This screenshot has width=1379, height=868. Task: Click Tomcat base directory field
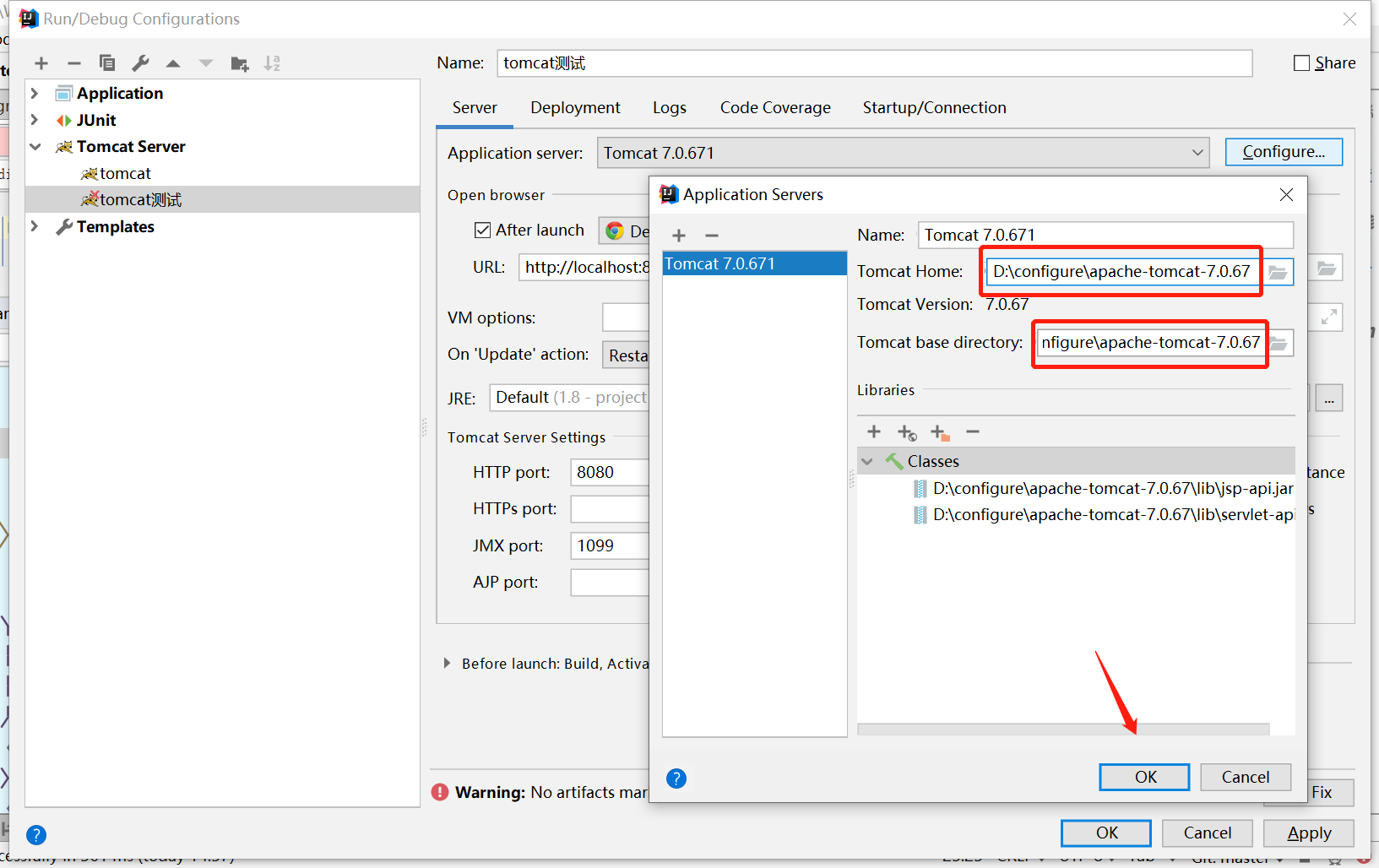(x=1151, y=343)
